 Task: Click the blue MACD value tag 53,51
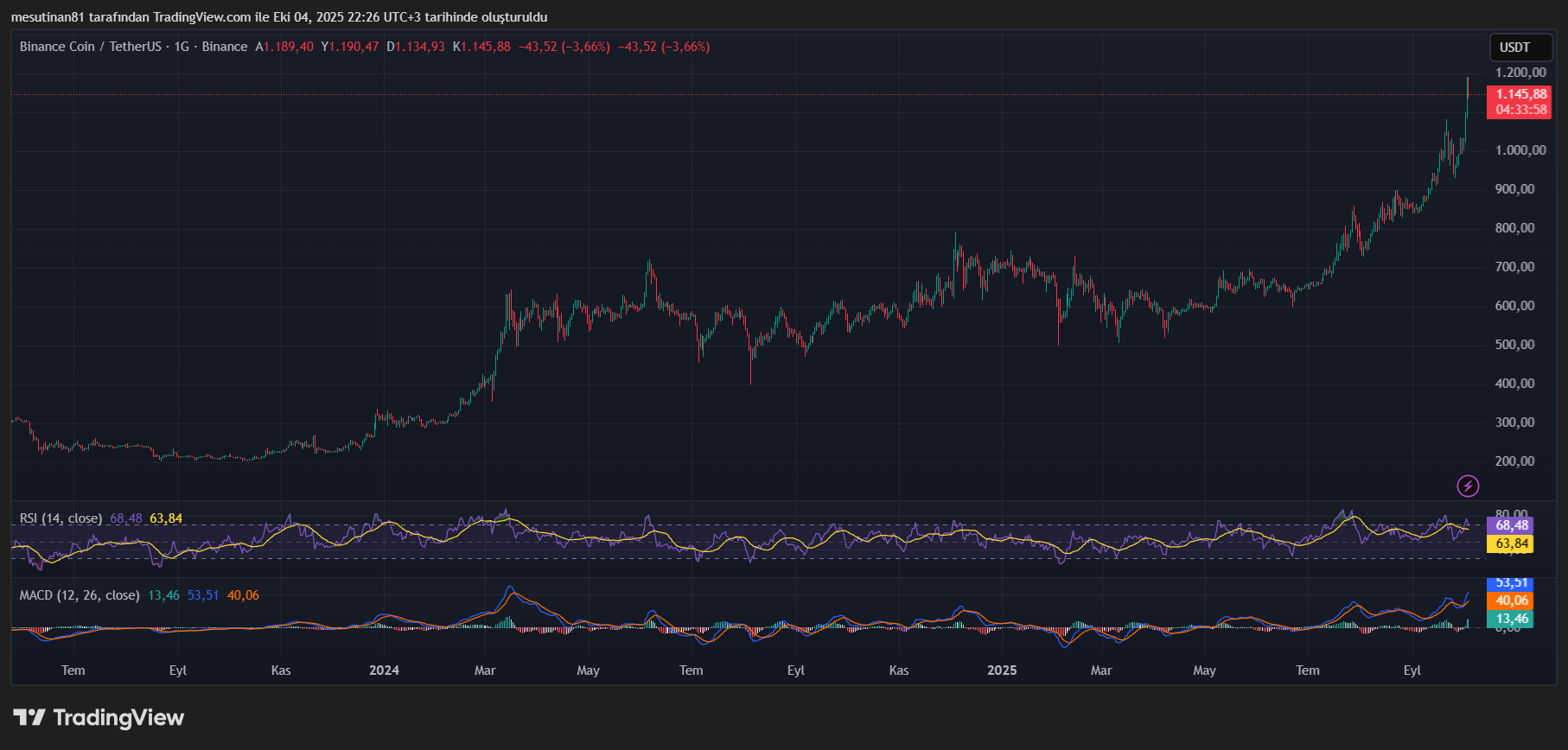click(1511, 583)
